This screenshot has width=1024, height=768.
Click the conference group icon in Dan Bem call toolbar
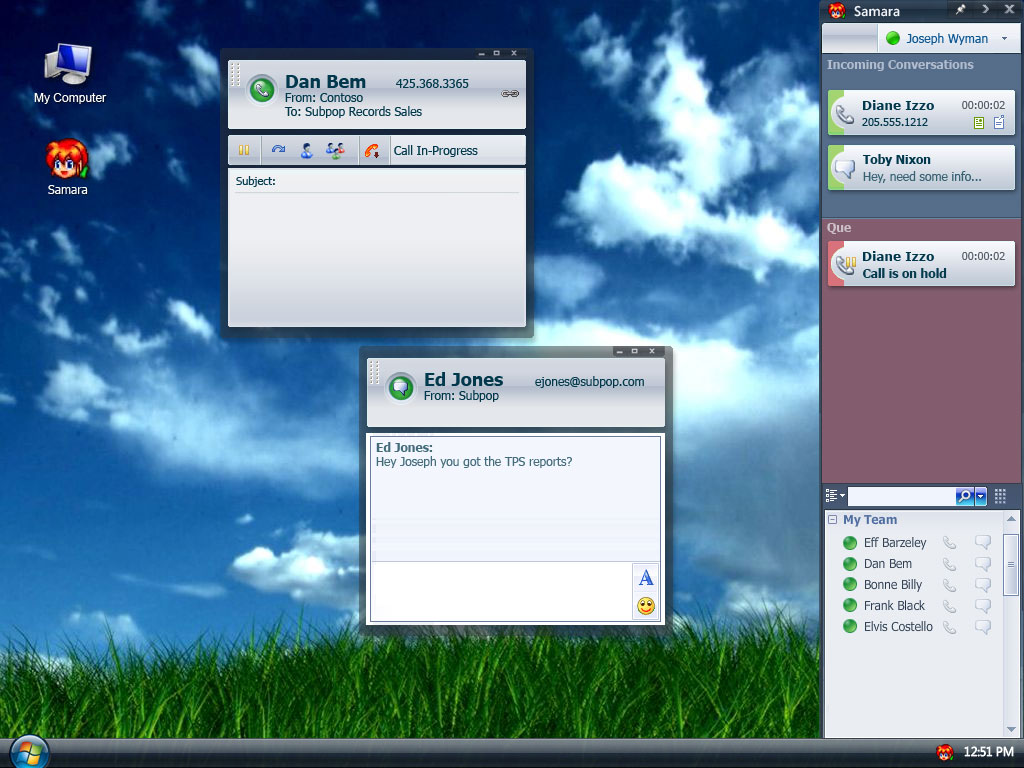[x=335, y=151]
